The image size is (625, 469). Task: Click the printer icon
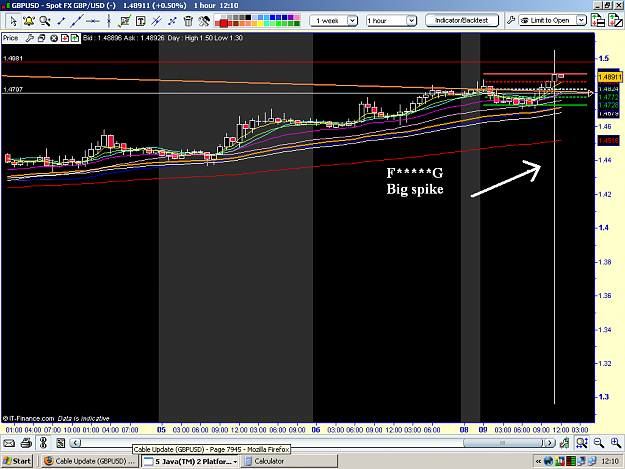click(26, 443)
